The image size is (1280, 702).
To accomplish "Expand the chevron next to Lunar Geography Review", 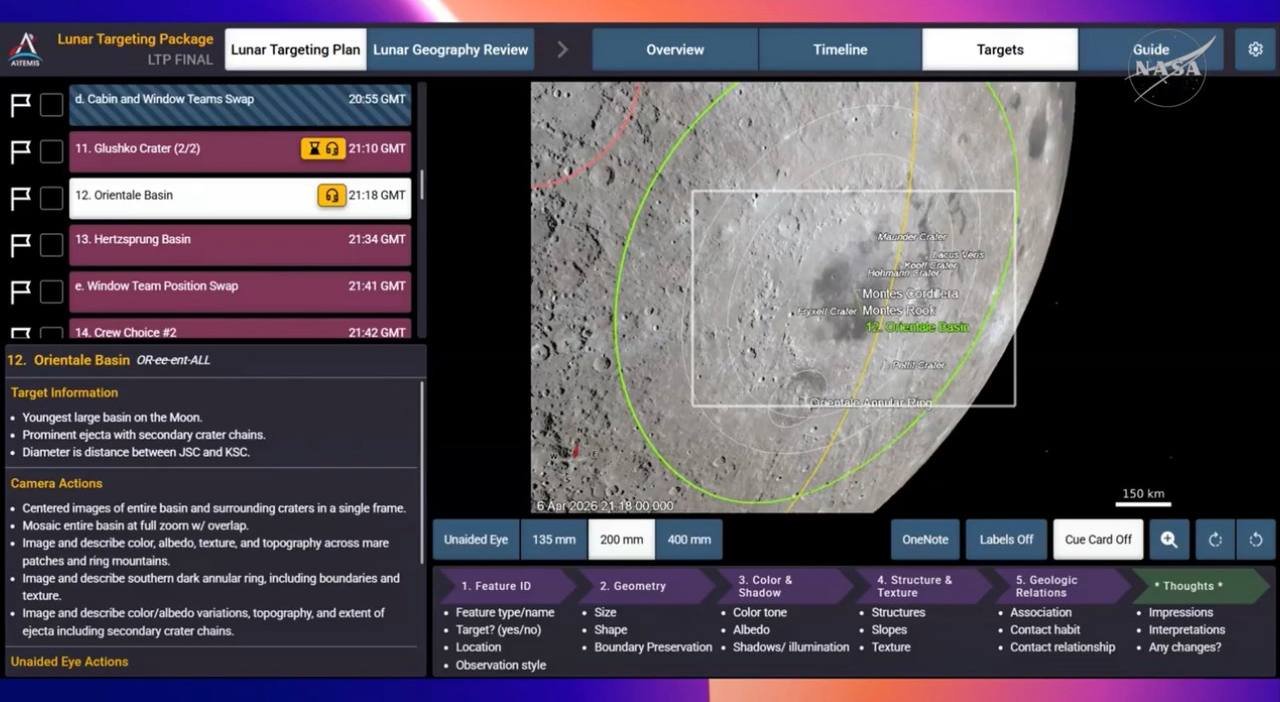I will [562, 49].
